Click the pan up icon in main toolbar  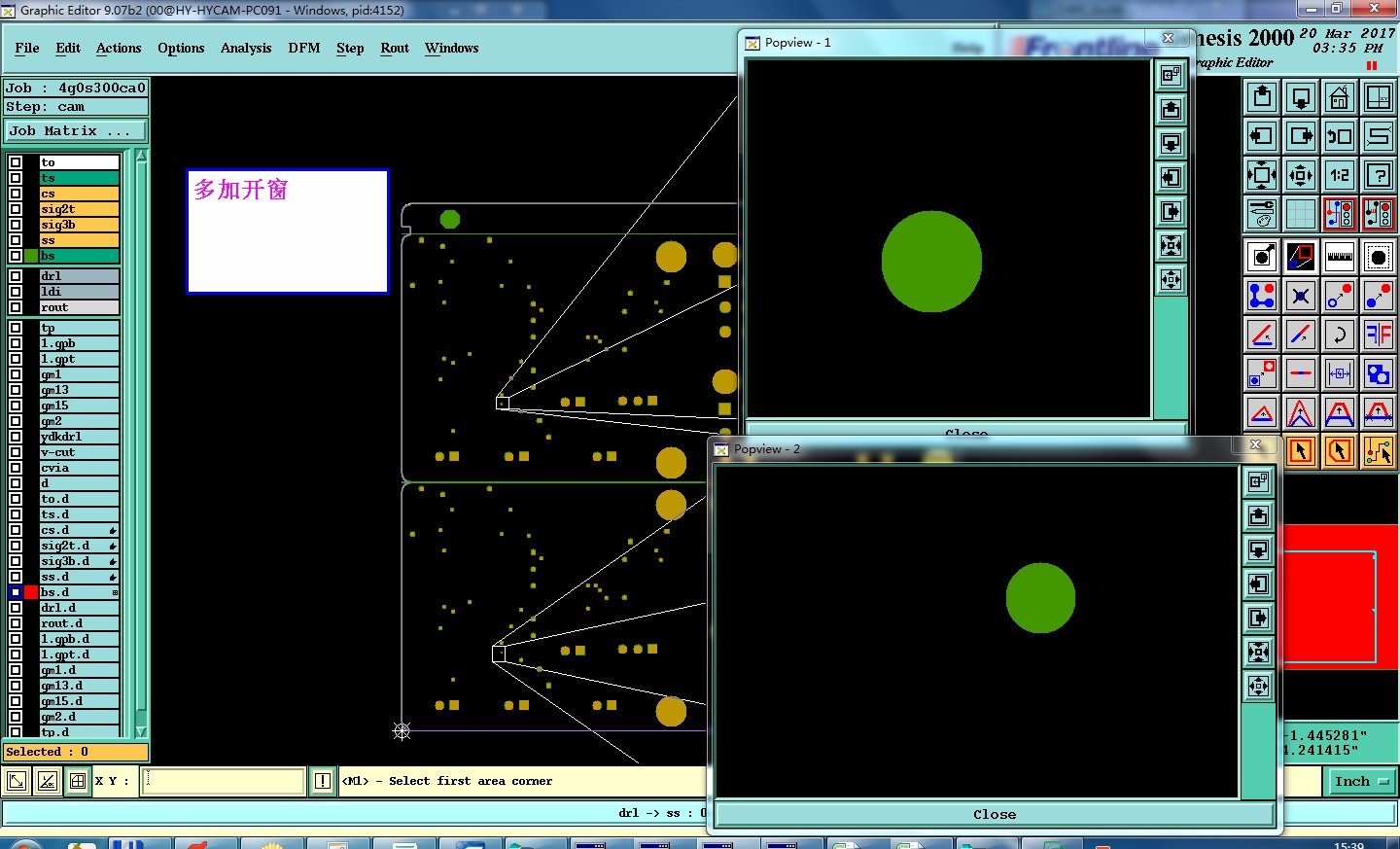click(x=1262, y=97)
